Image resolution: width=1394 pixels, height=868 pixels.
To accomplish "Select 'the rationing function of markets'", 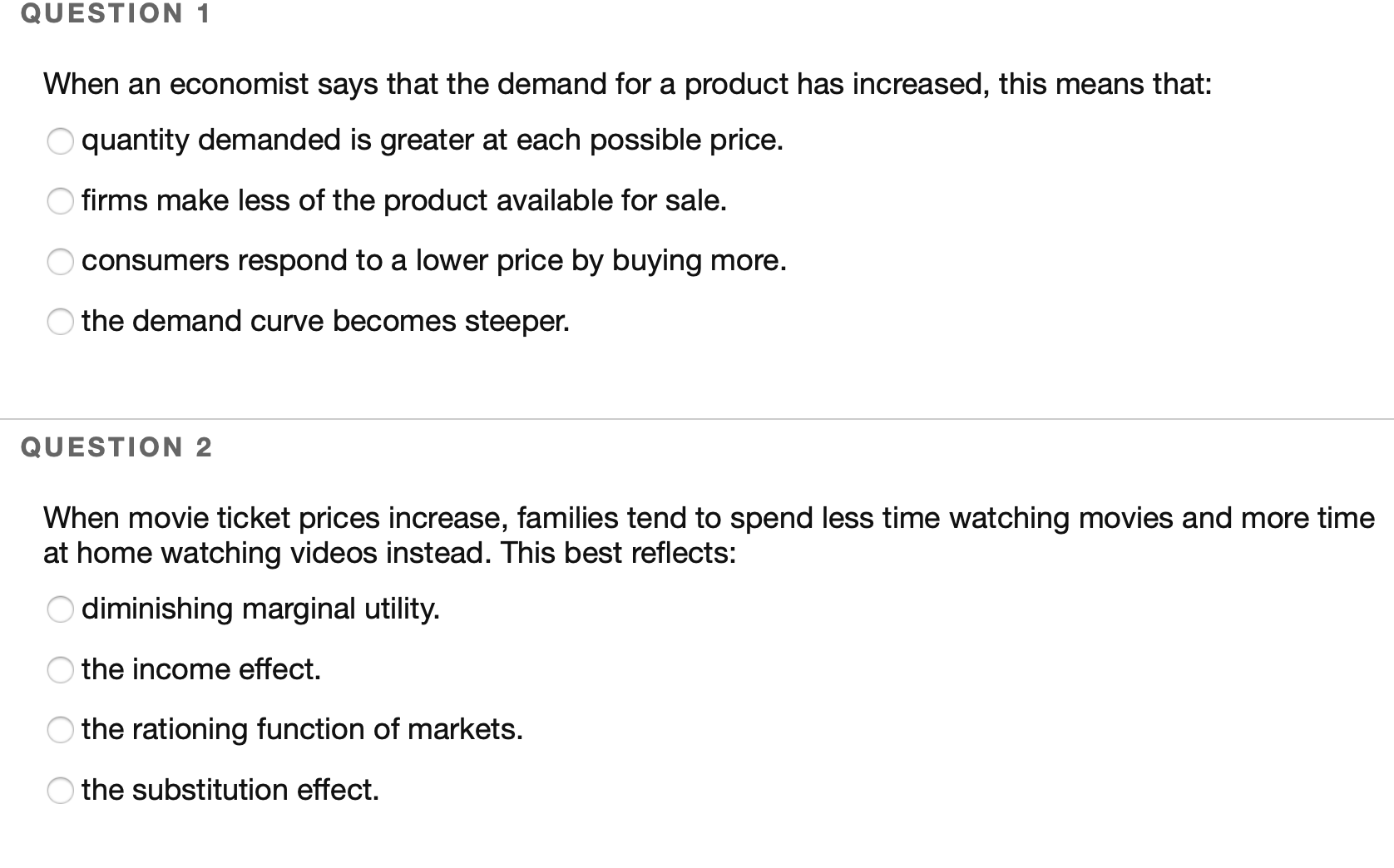I will pyautogui.click(x=61, y=730).
